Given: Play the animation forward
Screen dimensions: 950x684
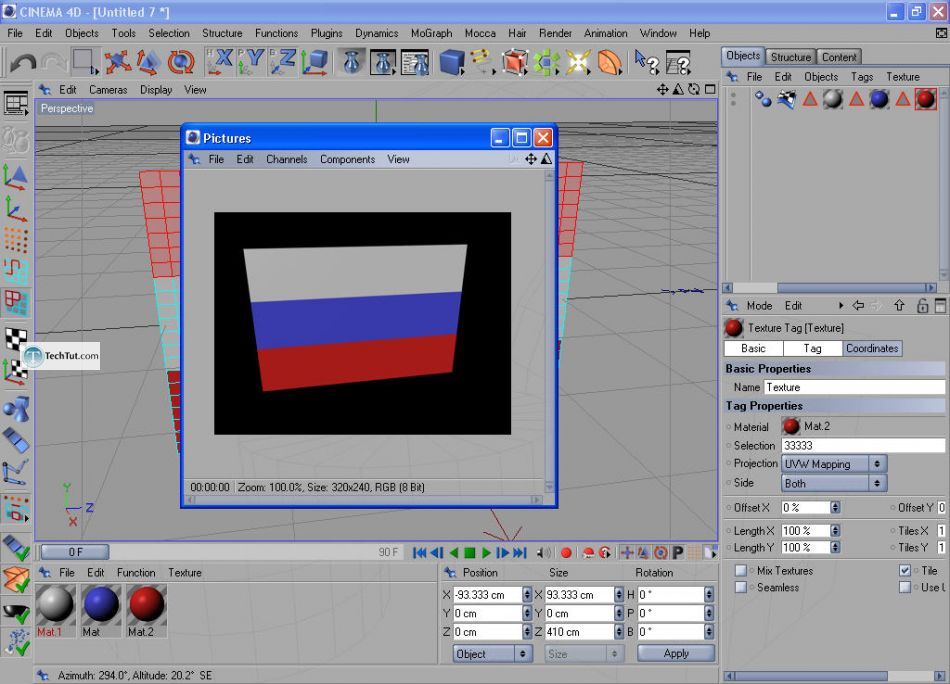Looking at the screenshot, I should [x=486, y=553].
